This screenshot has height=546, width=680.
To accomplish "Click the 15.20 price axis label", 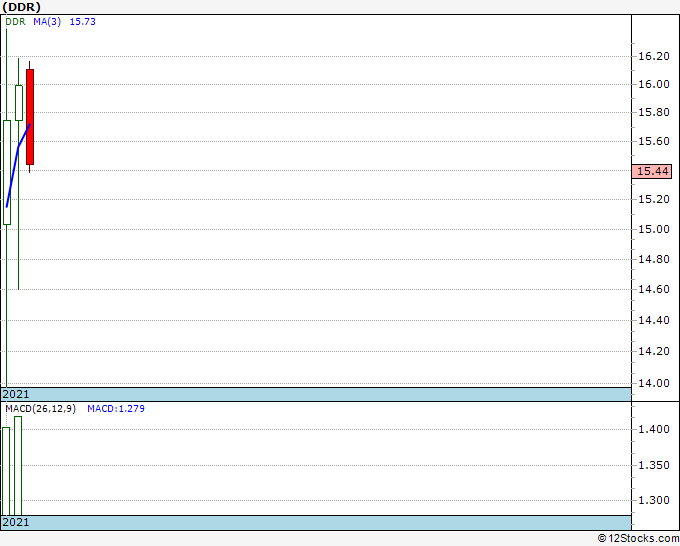I will click(x=654, y=199).
